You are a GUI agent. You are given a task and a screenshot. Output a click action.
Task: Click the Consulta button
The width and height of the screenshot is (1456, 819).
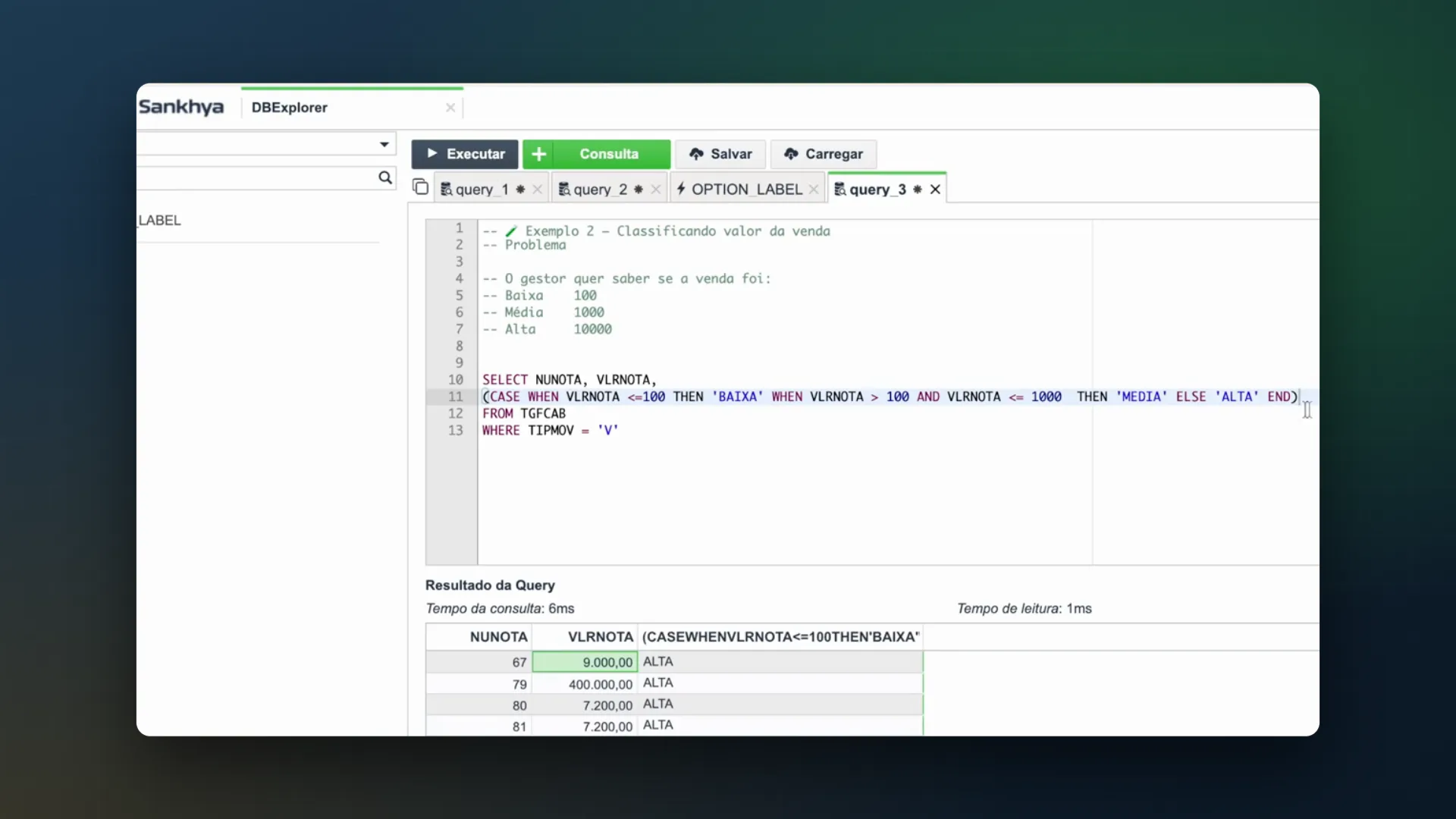pos(609,154)
